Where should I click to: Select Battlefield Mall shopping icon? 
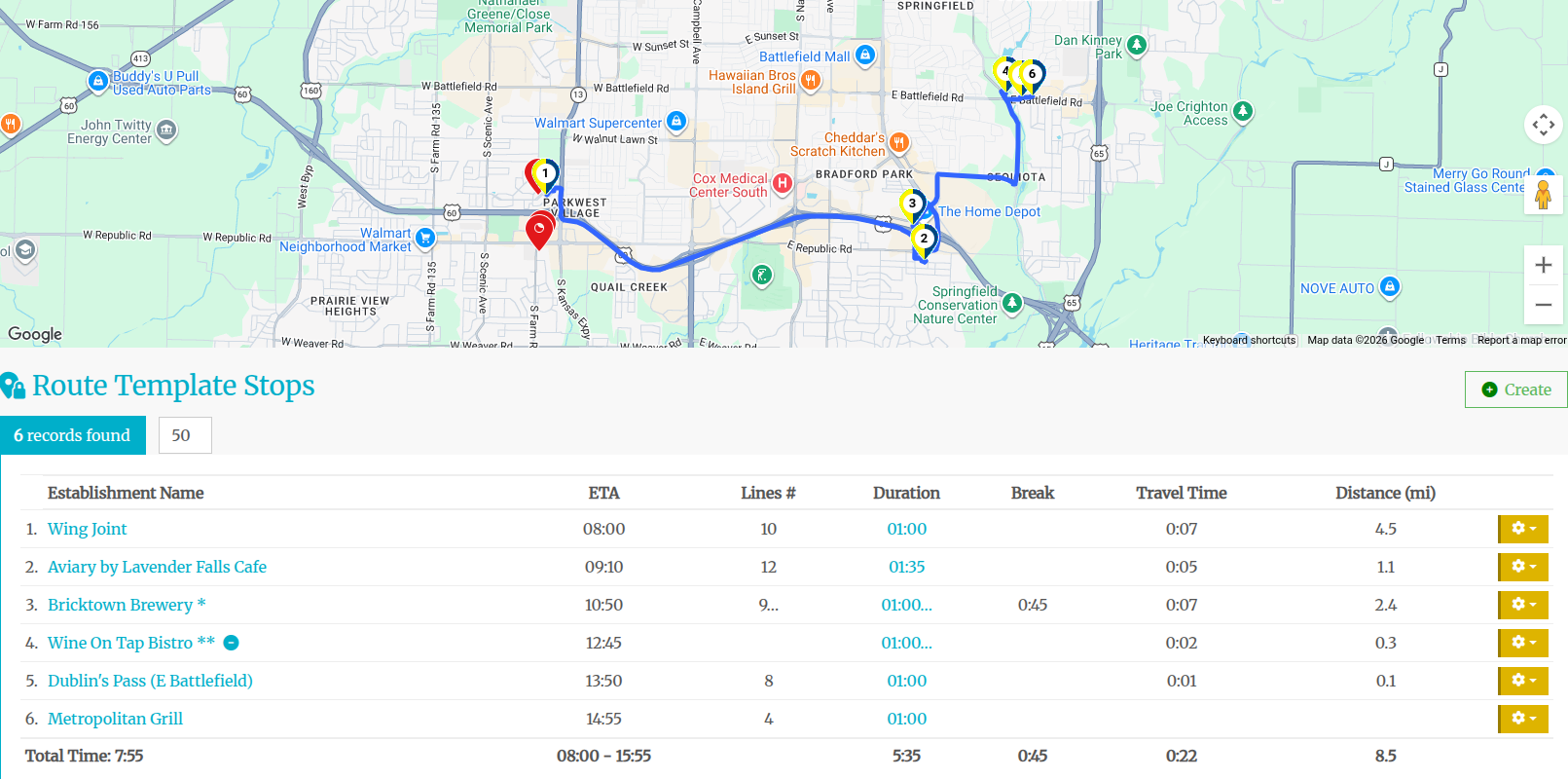[865, 56]
